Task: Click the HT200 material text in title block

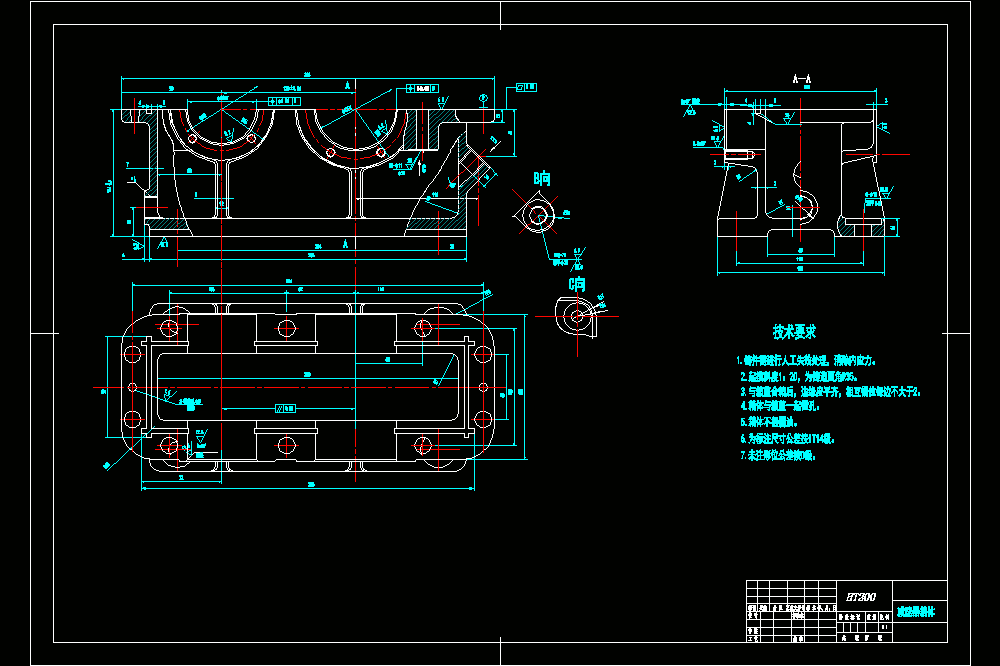Action: pyautogui.click(x=860, y=597)
